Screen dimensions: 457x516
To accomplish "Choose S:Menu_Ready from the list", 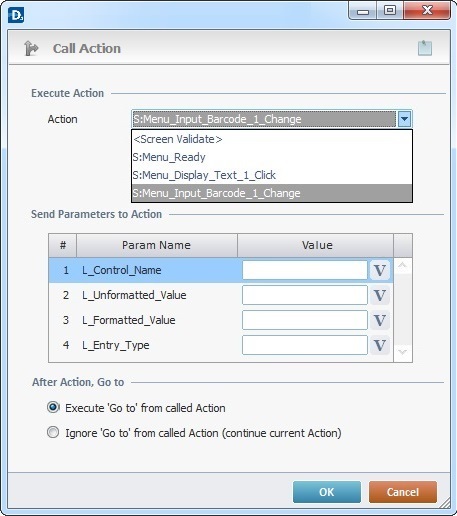I will (x=272, y=157).
